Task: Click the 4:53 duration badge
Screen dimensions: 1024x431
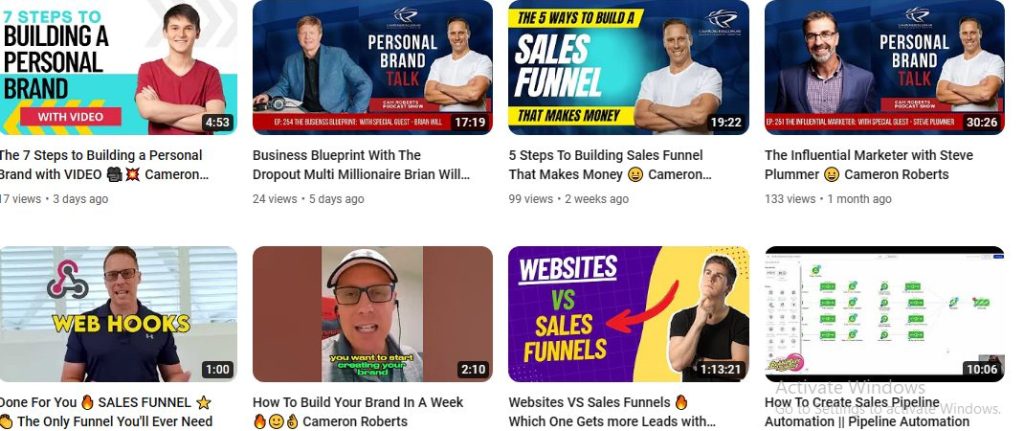Action: (x=217, y=122)
